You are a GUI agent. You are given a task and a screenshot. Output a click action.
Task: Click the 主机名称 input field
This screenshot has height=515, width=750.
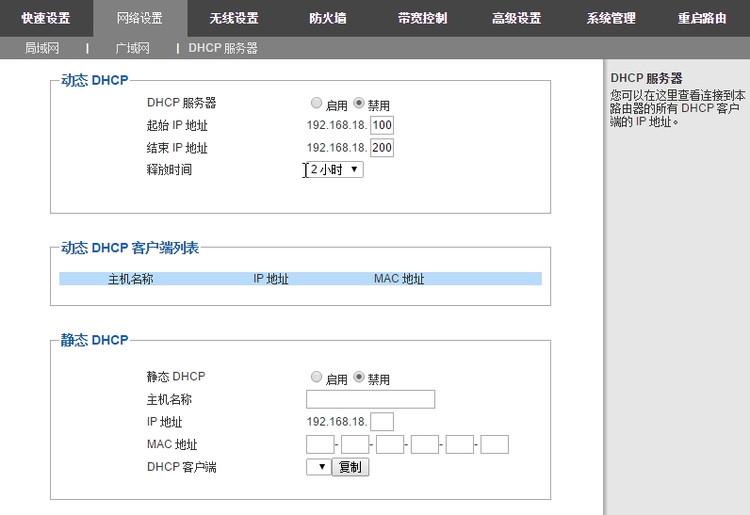pyautogui.click(x=371, y=399)
